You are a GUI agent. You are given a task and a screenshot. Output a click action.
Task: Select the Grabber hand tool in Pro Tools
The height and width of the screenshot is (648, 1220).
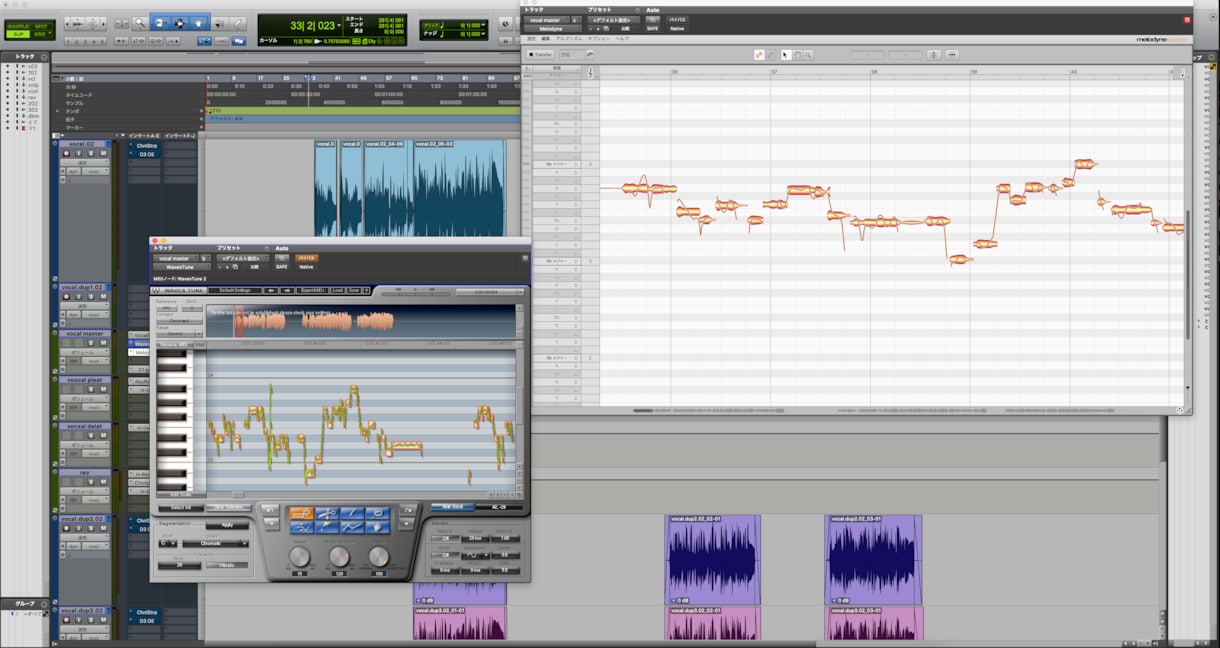(199, 22)
